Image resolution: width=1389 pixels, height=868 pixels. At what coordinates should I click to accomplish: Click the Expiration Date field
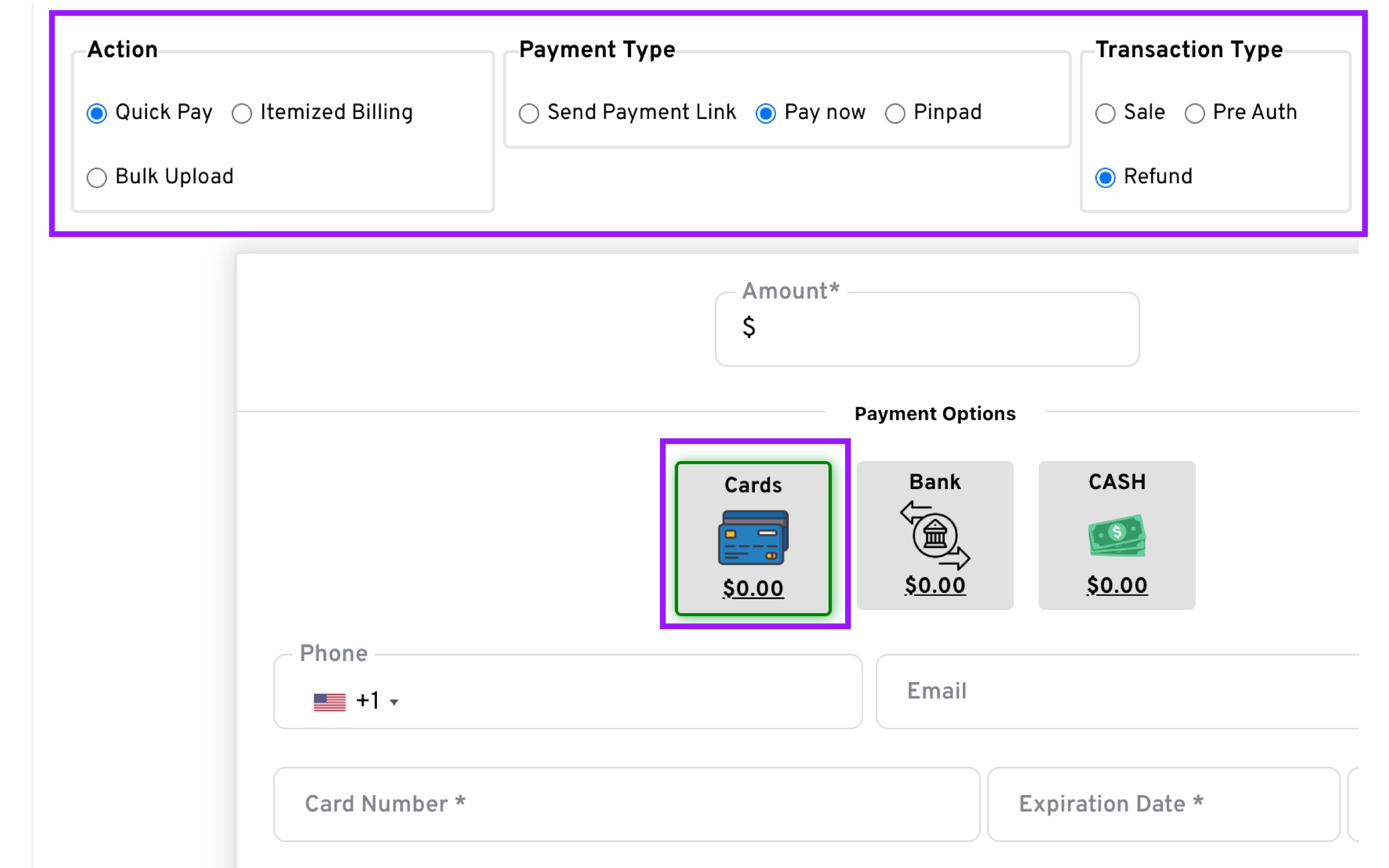pyautogui.click(x=1162, y=804)
